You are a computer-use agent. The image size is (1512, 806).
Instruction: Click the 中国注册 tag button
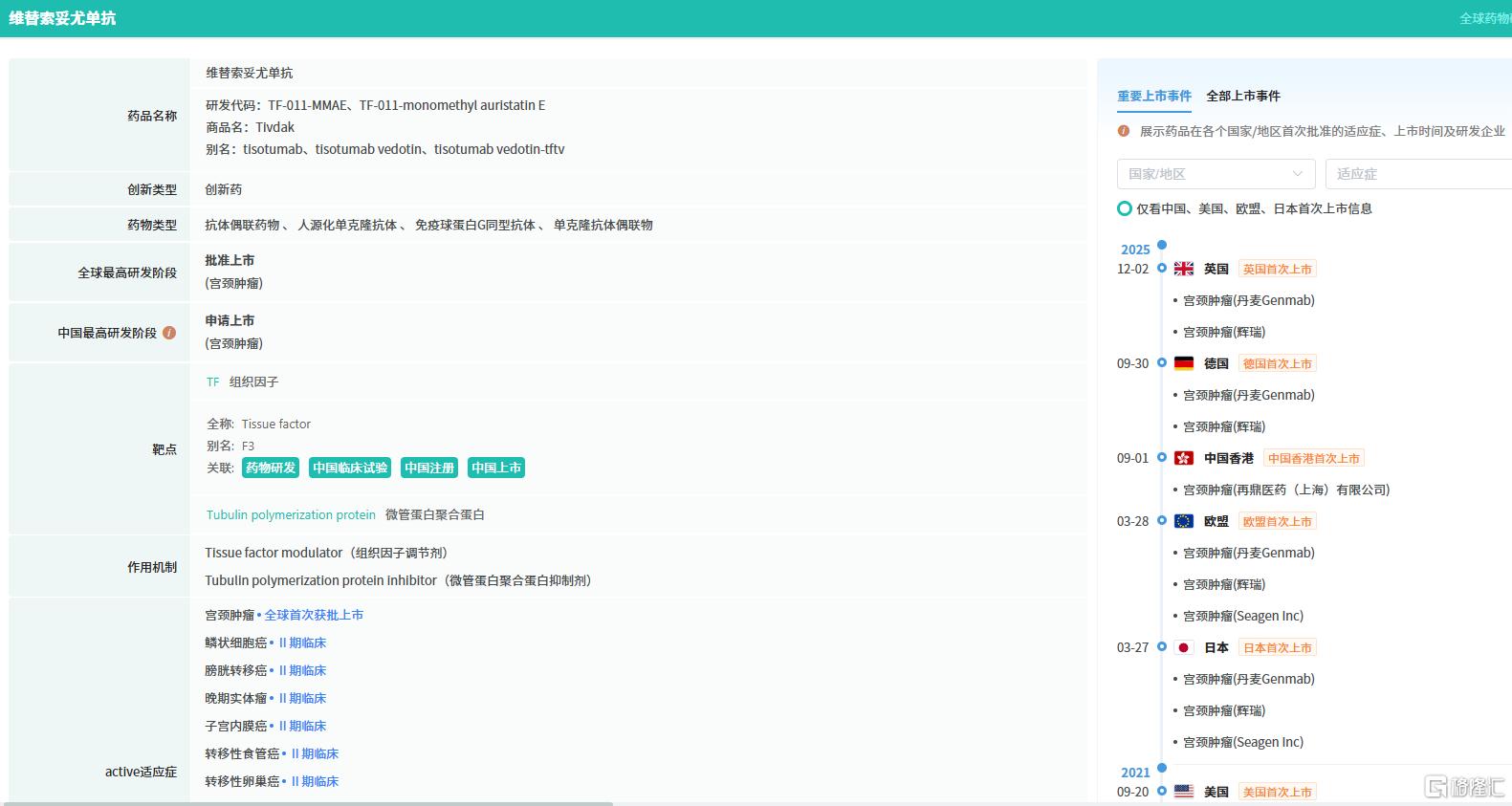pos(429,468)
